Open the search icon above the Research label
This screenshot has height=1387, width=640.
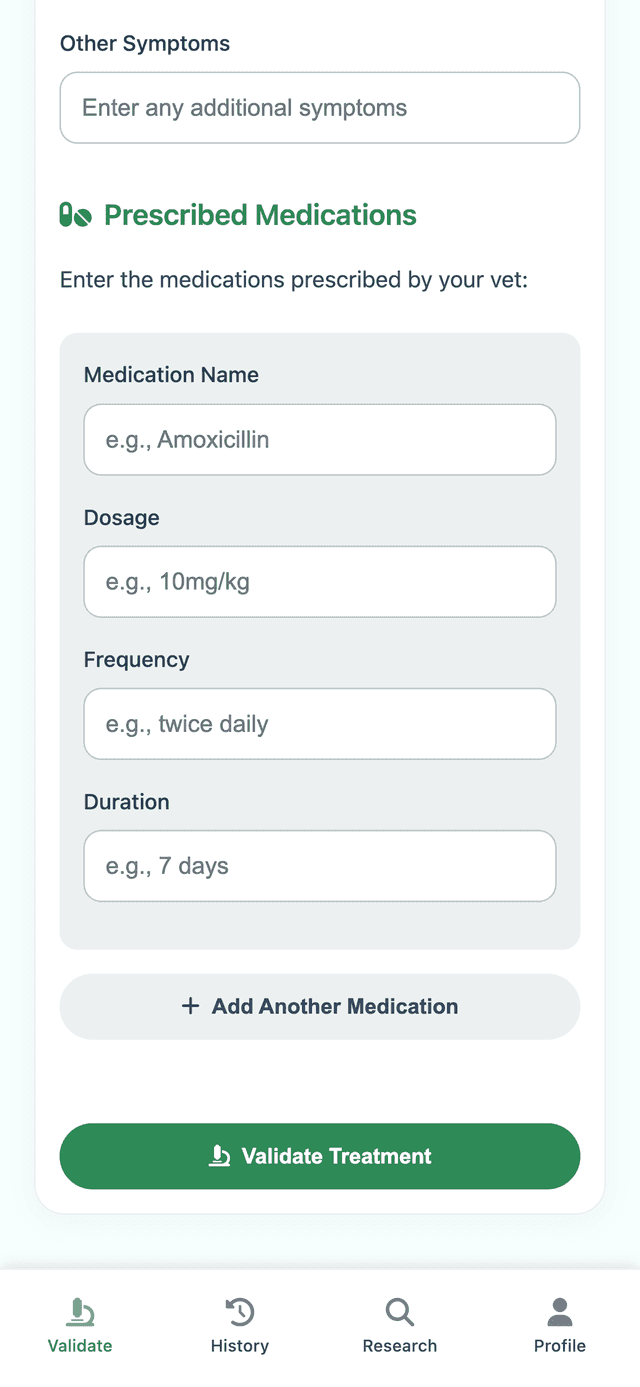coord(400,1310)
